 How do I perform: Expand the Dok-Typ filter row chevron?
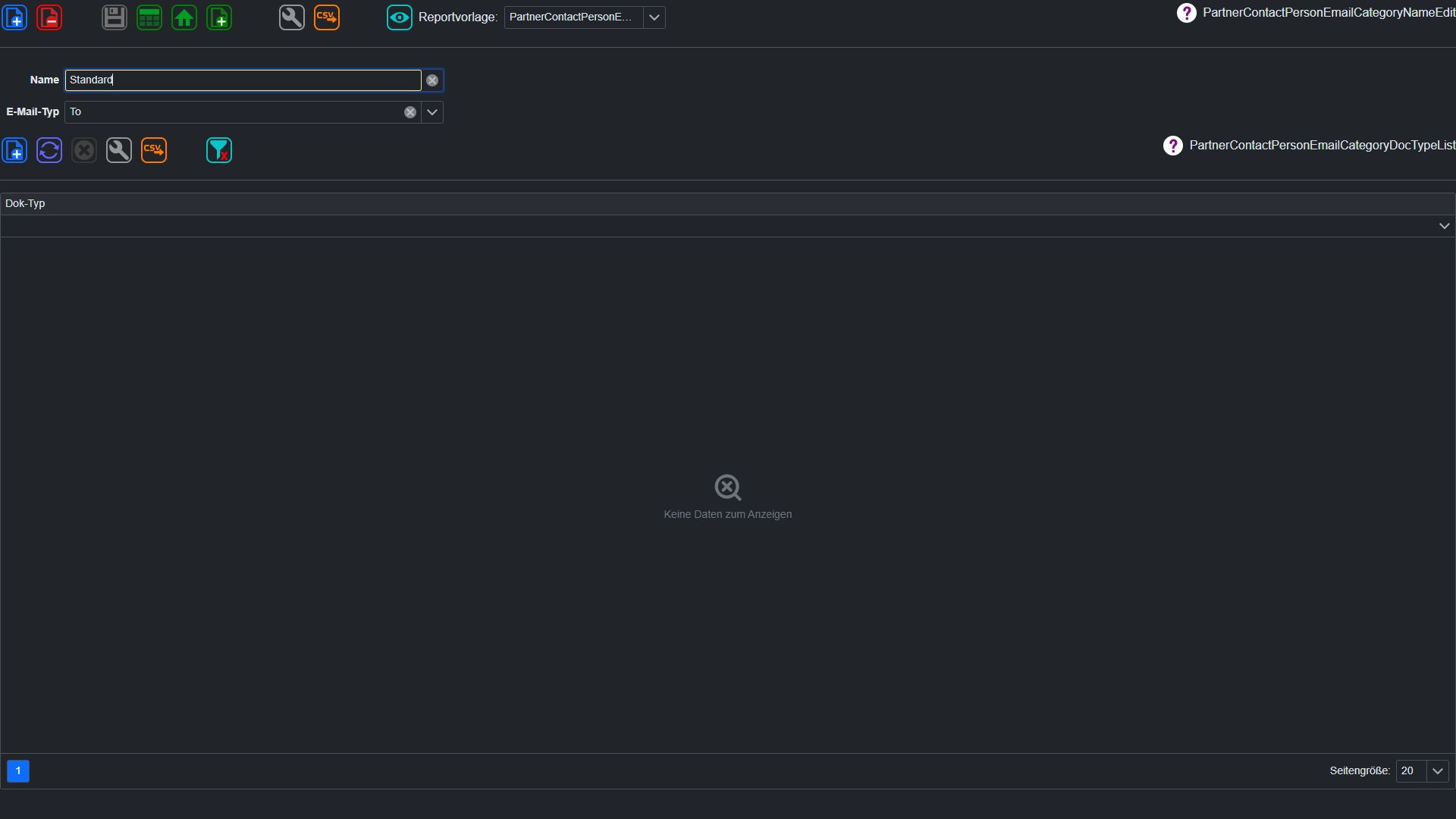(1445, 226)
